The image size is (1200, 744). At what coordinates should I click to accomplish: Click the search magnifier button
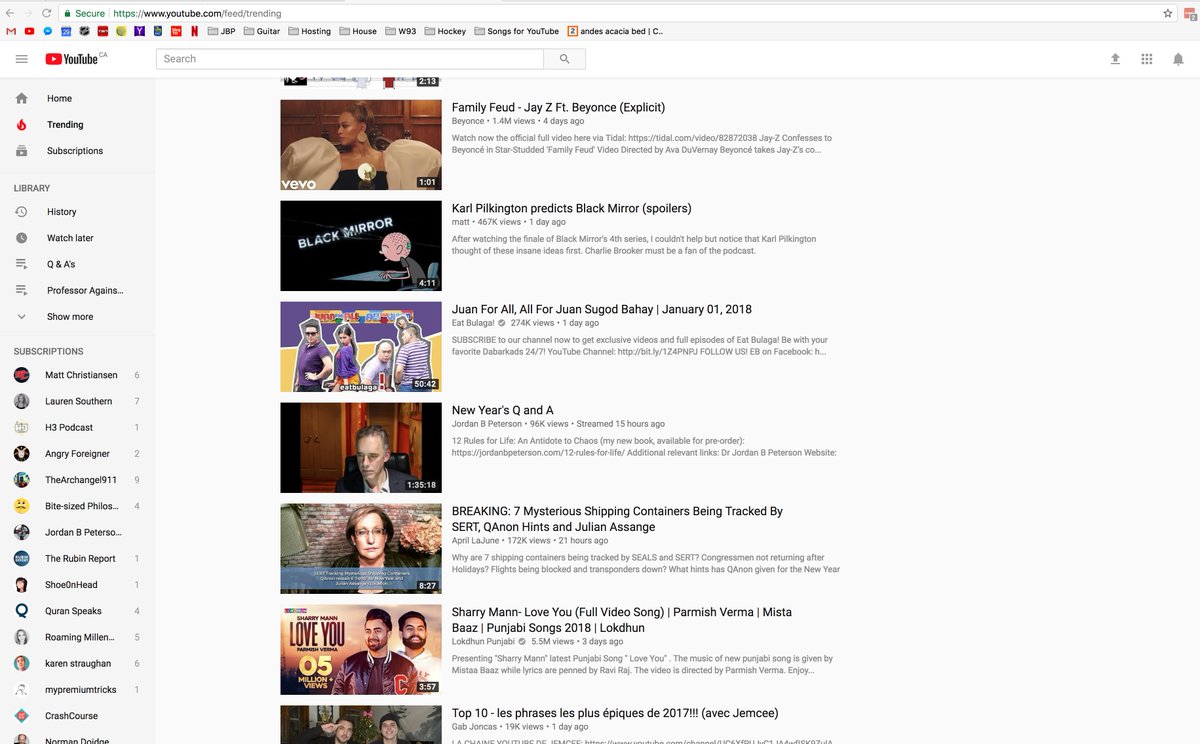click(x=564, y=59)
